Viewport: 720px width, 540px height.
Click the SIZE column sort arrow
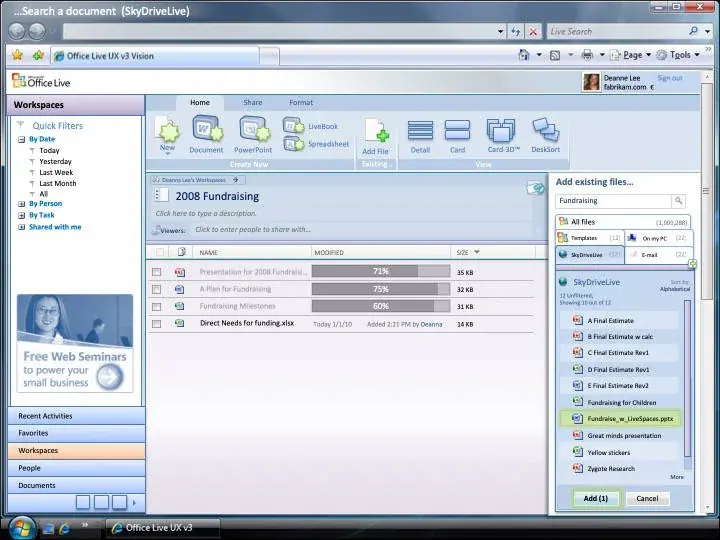[x=477, y=252]
